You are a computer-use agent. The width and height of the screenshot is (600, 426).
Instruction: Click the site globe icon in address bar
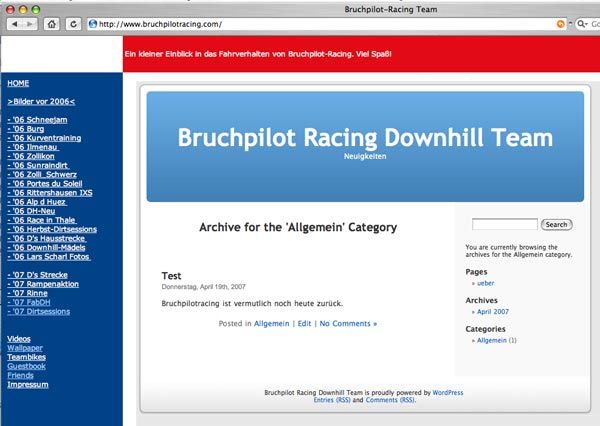coord(93,24)
